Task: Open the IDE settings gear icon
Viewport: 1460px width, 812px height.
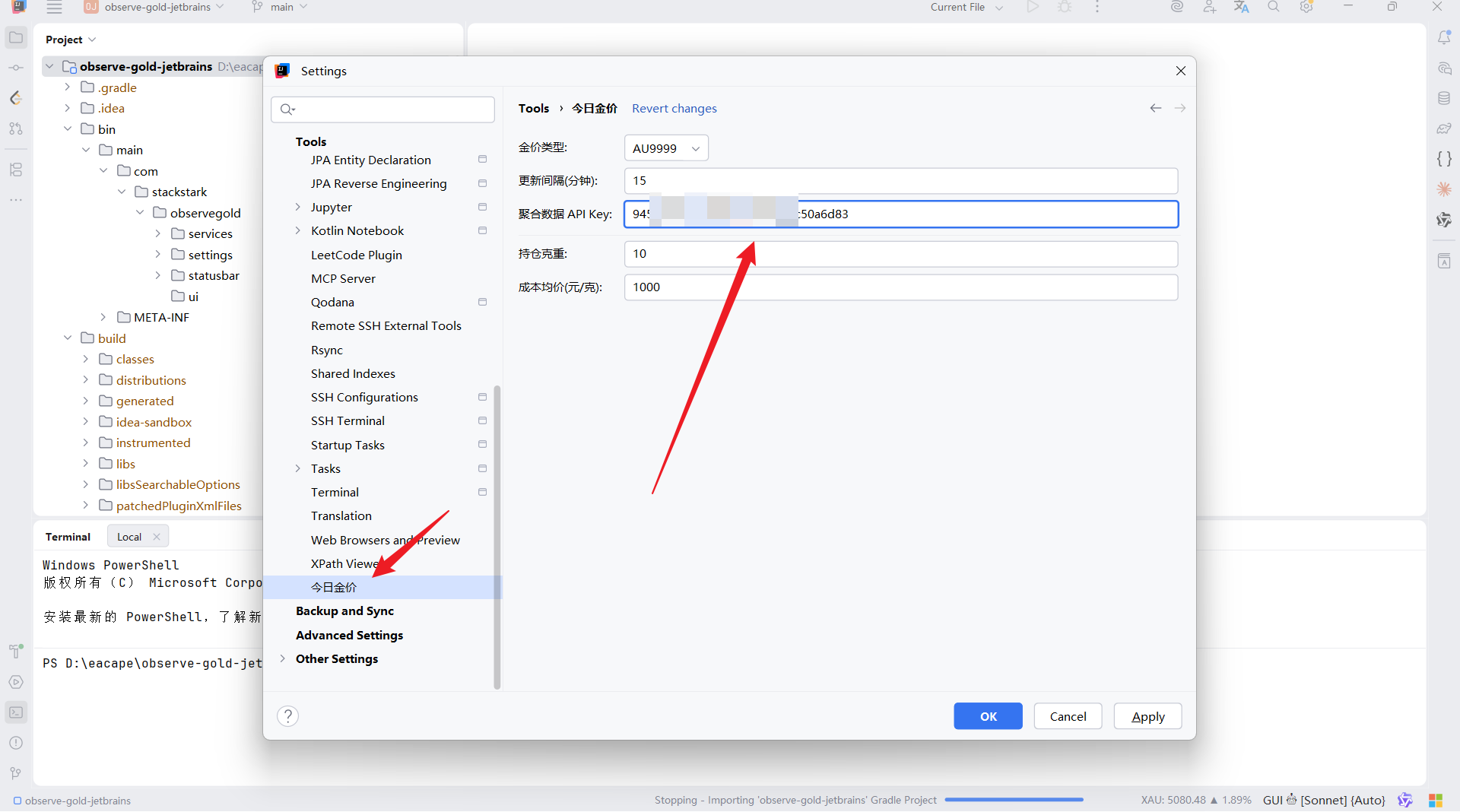Action: point(1306,8)
